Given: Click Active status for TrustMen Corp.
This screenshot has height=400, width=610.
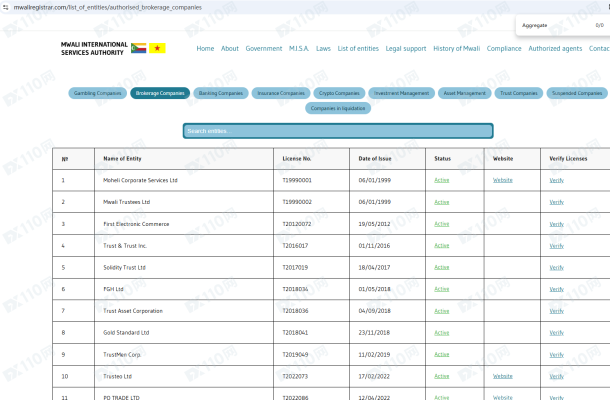Looking at the screenshot, I should tap(442, 354).
